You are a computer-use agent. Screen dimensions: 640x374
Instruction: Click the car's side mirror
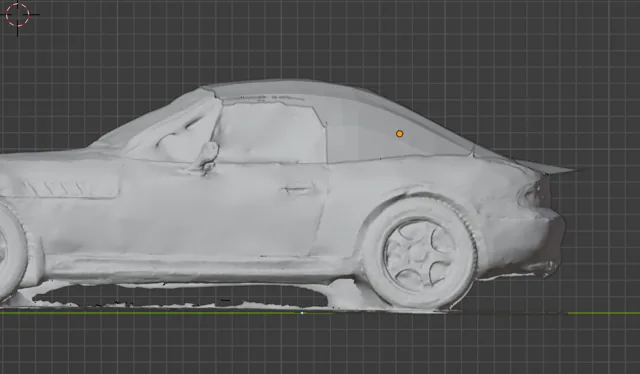click(x=207, y=157)
